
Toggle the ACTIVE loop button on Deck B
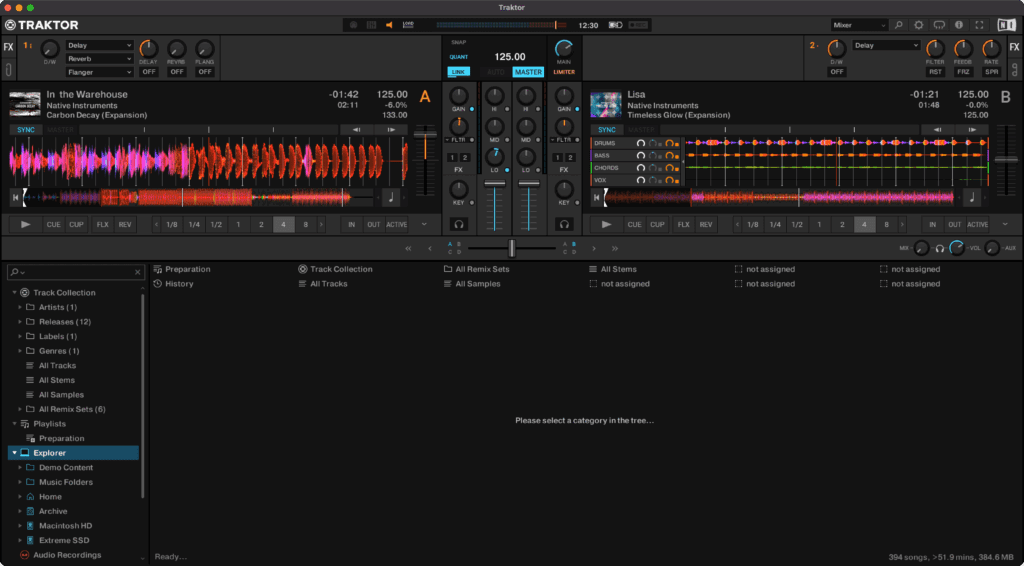977,225
